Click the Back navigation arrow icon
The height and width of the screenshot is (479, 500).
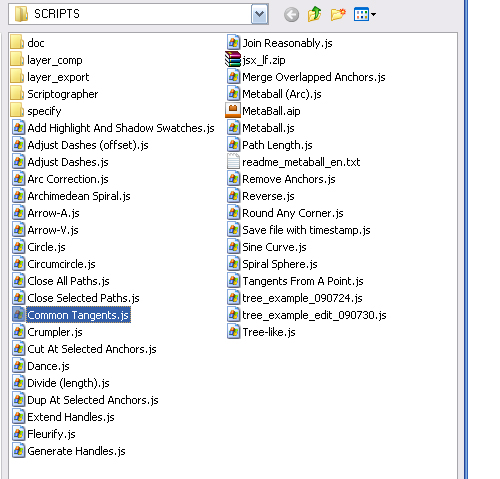[291, 15]
